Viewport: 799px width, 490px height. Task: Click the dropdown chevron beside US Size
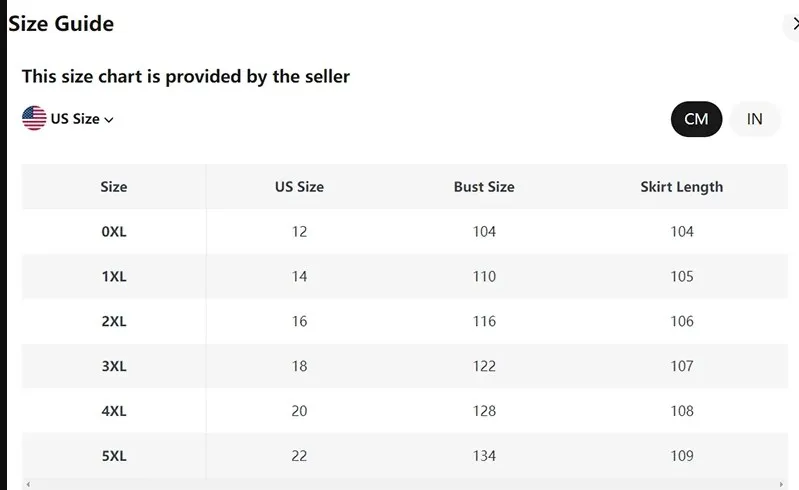109,120
